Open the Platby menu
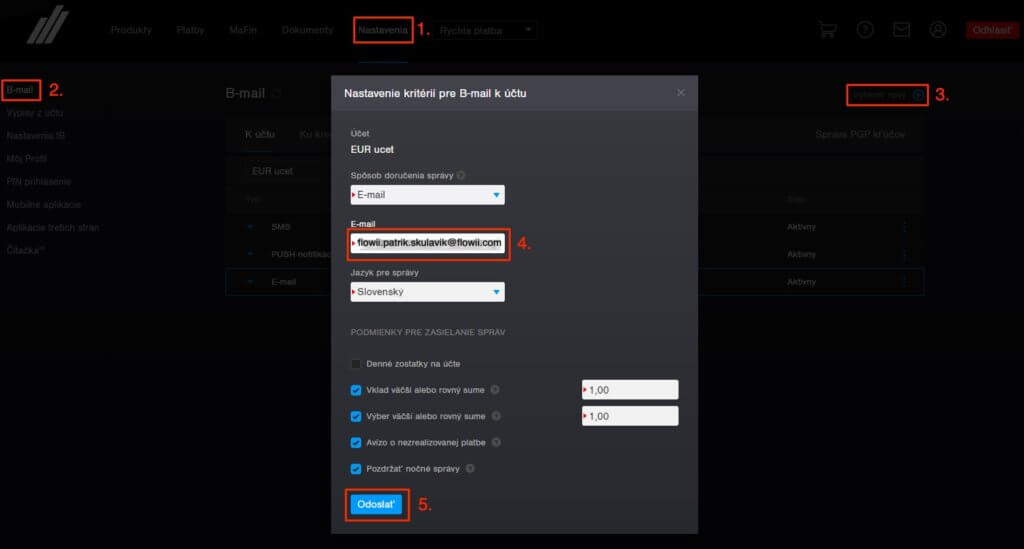Screen dimensions: 1024x549 [x=190, y=30]
